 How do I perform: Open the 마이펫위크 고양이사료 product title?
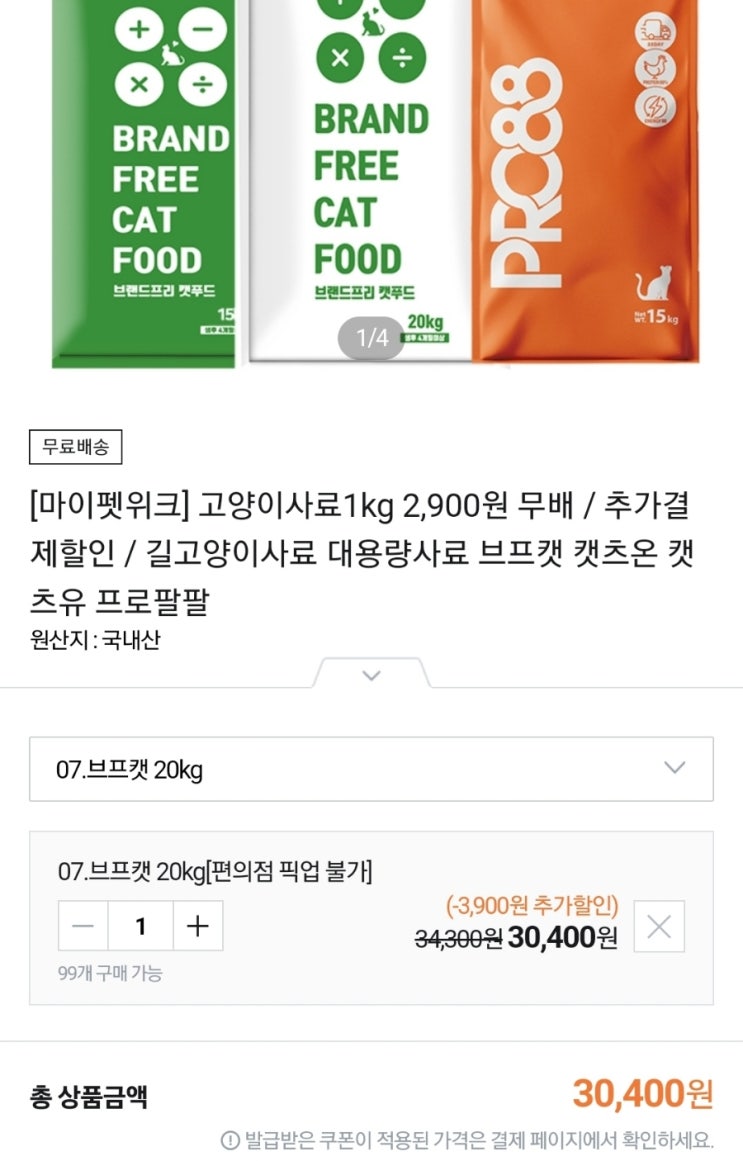click(360, 554)
